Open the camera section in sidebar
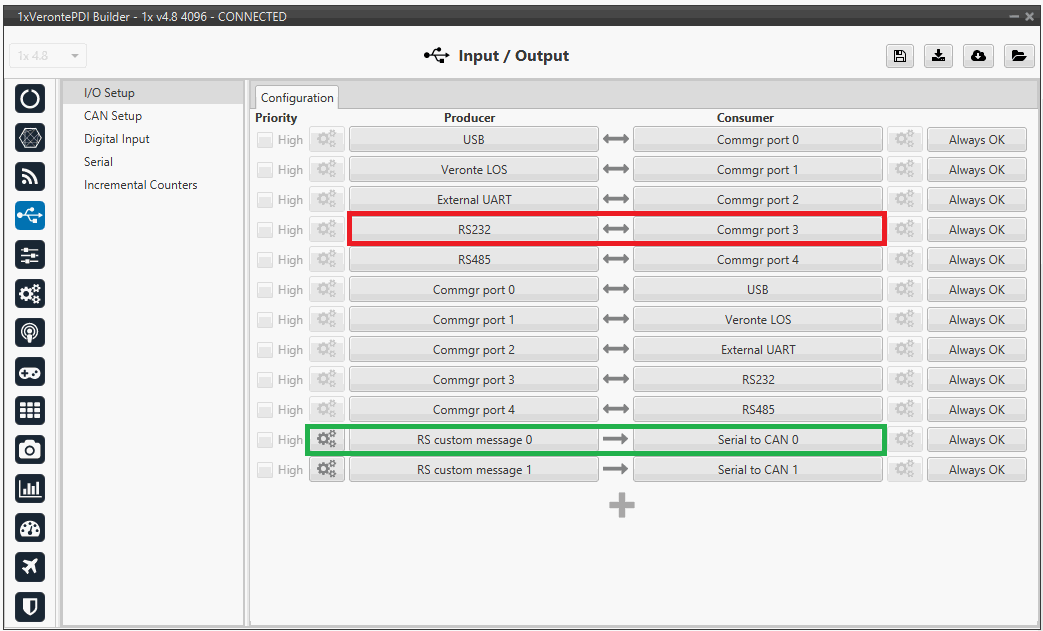 point(30,450)
